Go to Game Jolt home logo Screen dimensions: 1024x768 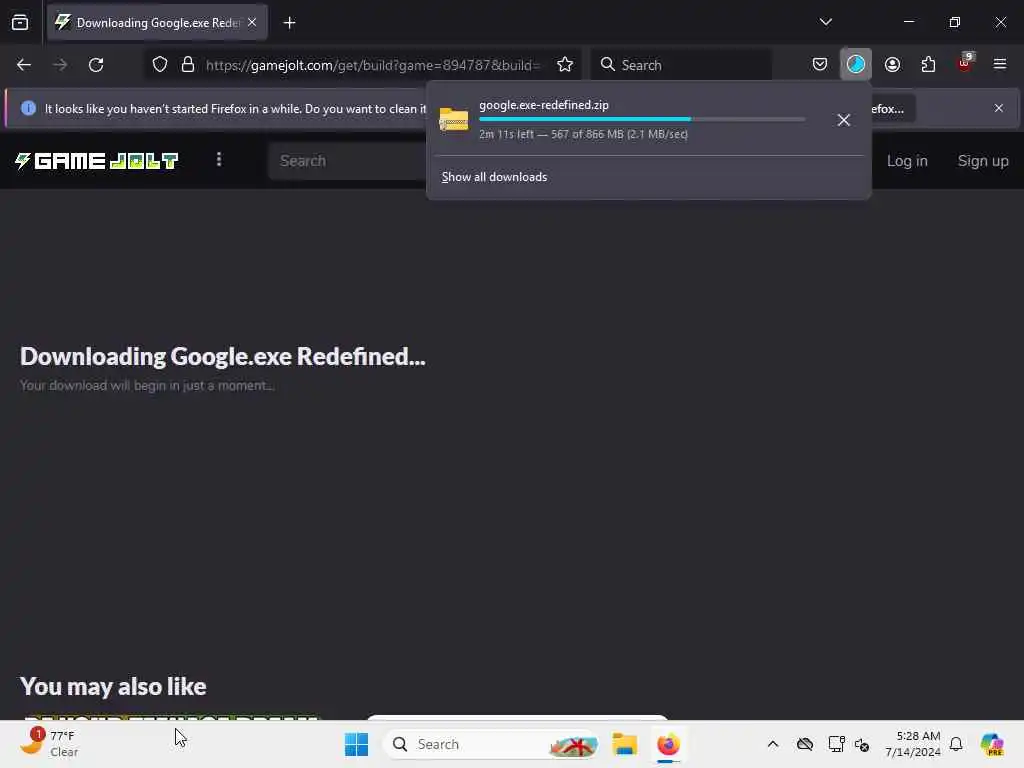click(x=97, y=161)
